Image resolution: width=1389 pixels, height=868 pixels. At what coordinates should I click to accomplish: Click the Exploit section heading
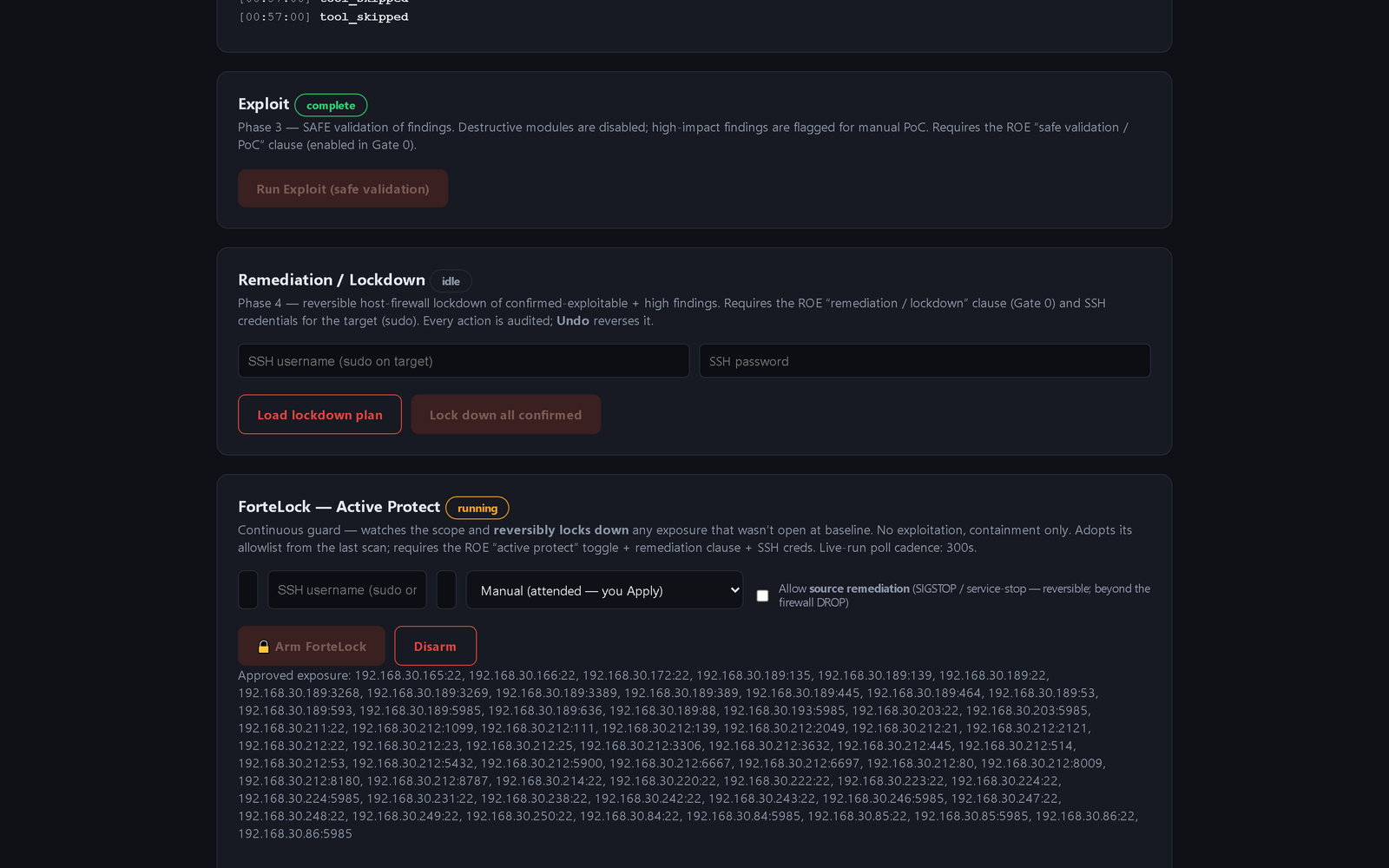pyautogui.click(x=264, y=104)
